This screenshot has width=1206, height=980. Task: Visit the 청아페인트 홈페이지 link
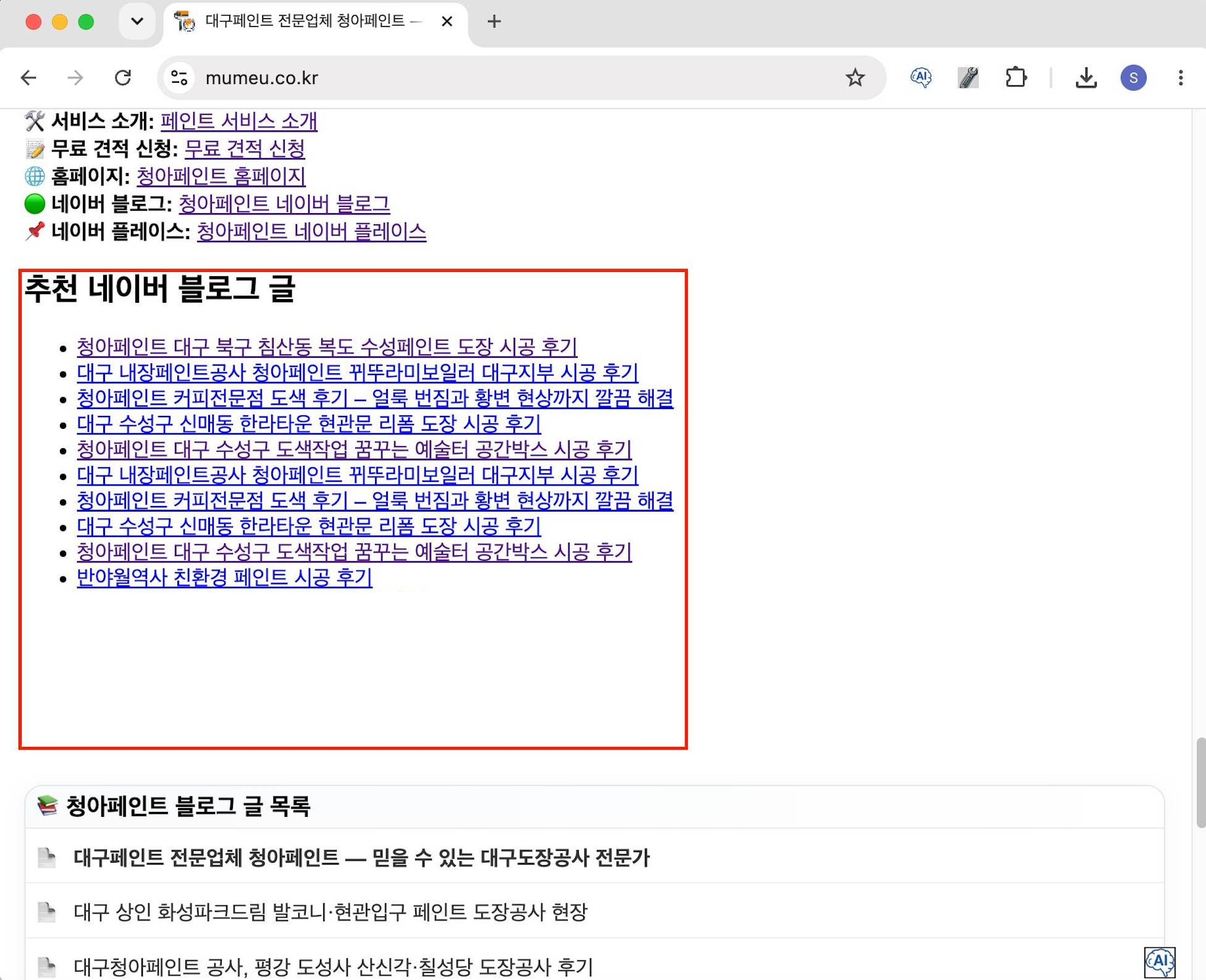pyautogui.click(x=221, y=177)
